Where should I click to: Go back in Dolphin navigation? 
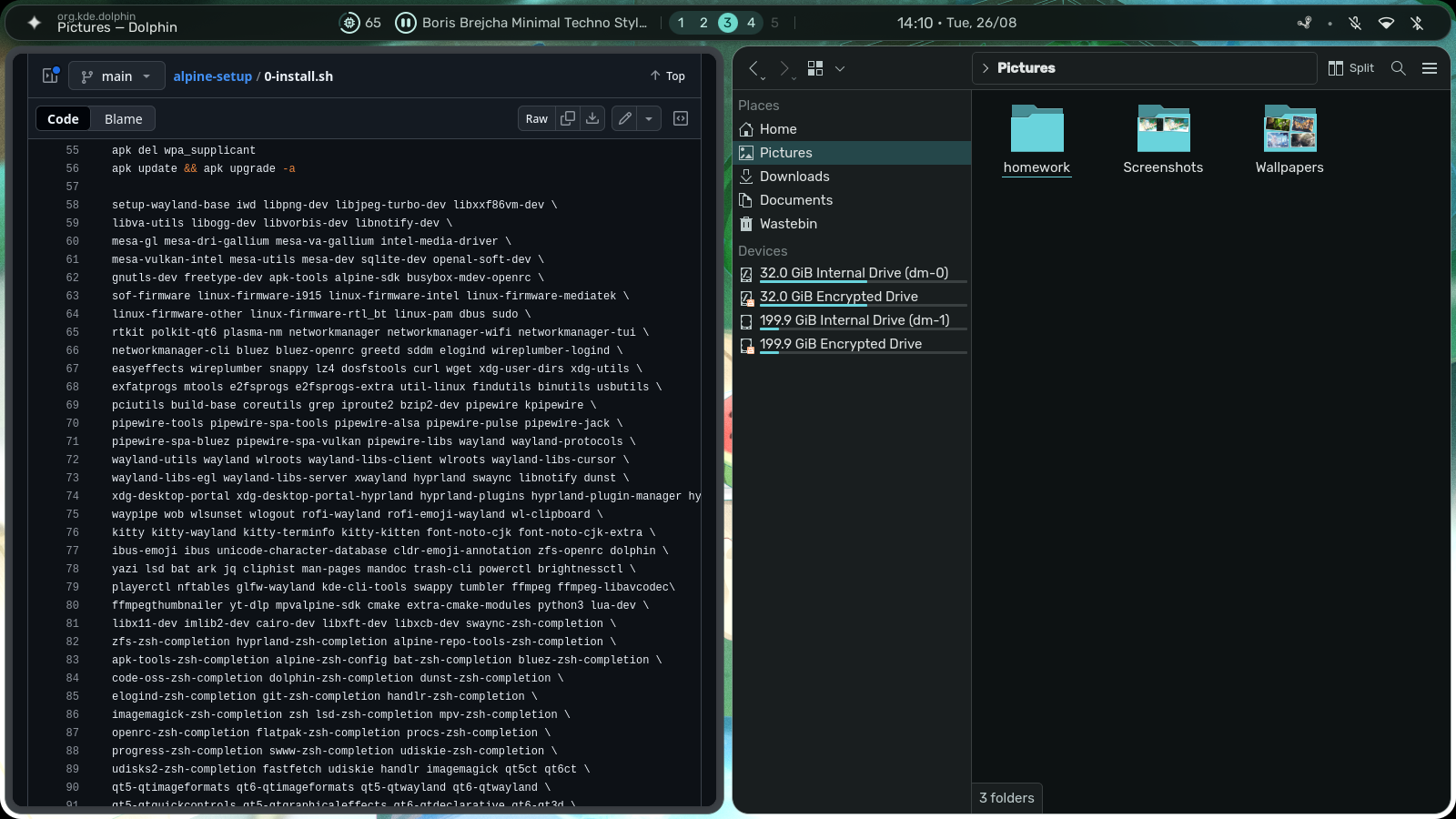(x=753, y=68)
